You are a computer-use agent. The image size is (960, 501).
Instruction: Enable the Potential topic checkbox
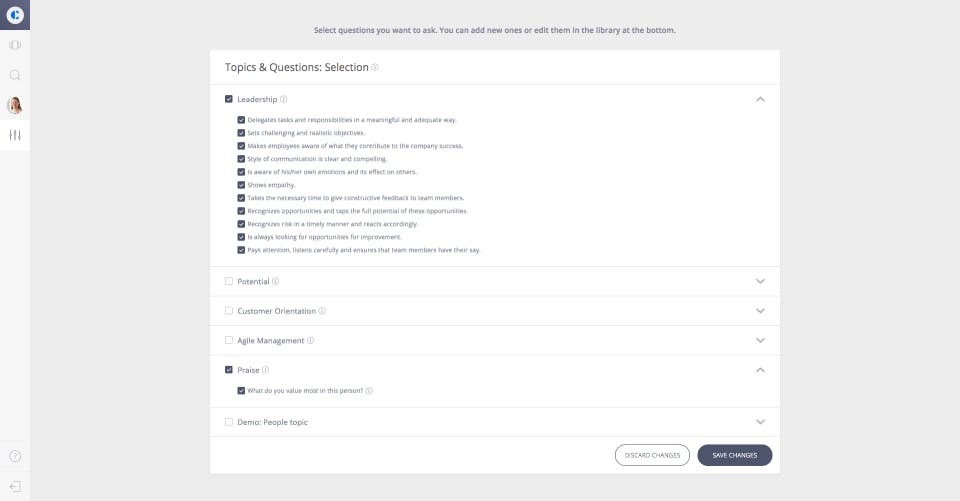(x=229, y=281)
